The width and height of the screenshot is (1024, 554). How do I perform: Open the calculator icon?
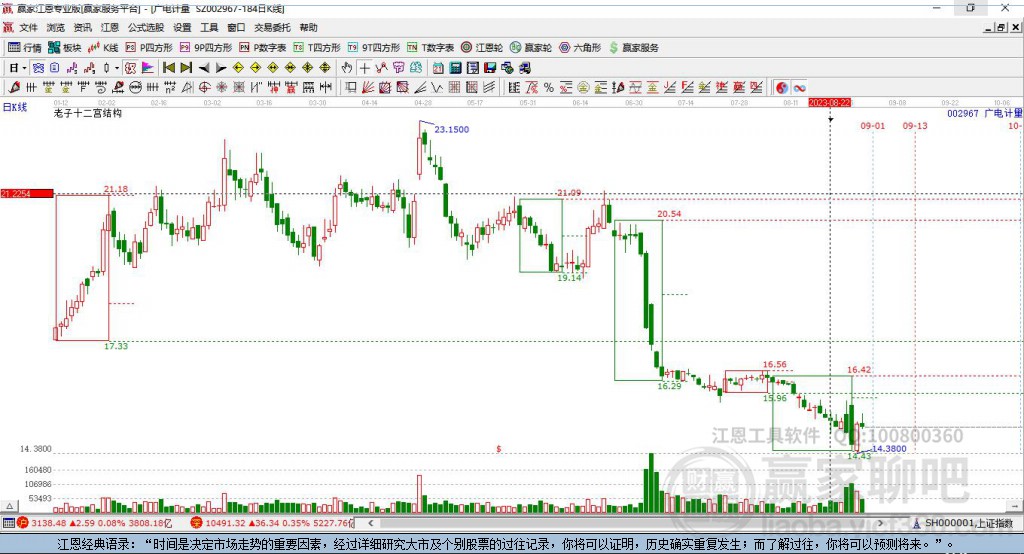[455, 68]
